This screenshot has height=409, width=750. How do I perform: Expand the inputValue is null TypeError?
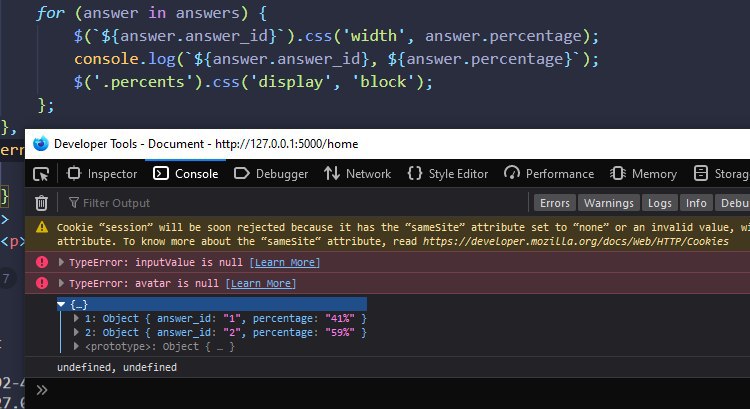[61, 262]
